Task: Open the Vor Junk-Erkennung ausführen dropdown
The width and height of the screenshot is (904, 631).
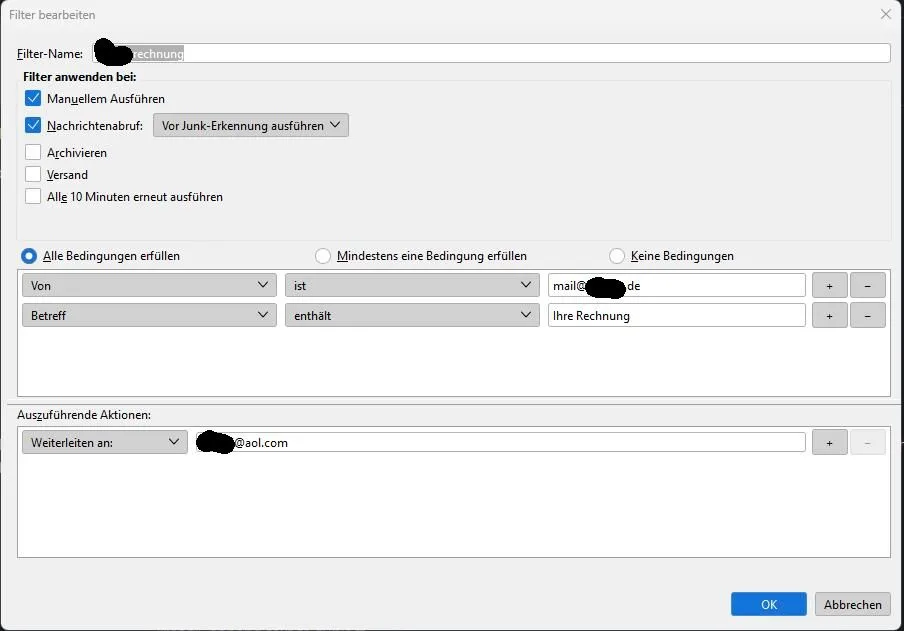Action: click(x=251, y=125)
